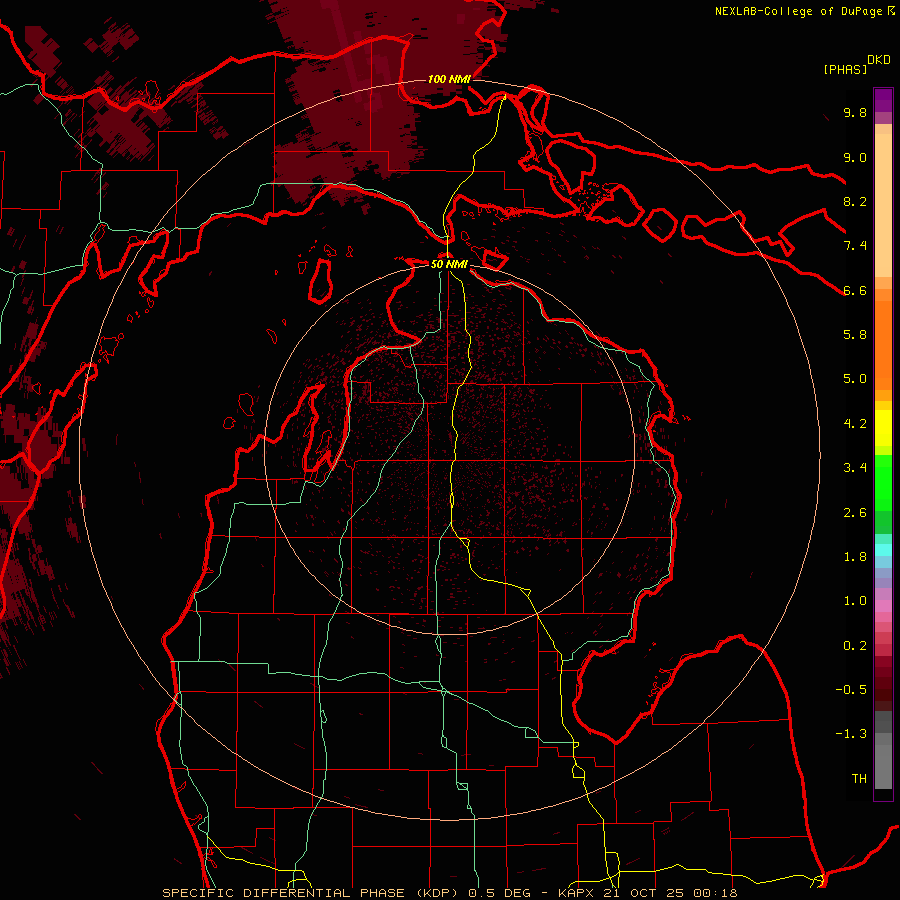Click the 7.4 value on color scale
Image resolution: width=900 pixels, height=900 pixels.
coord(855,246)
